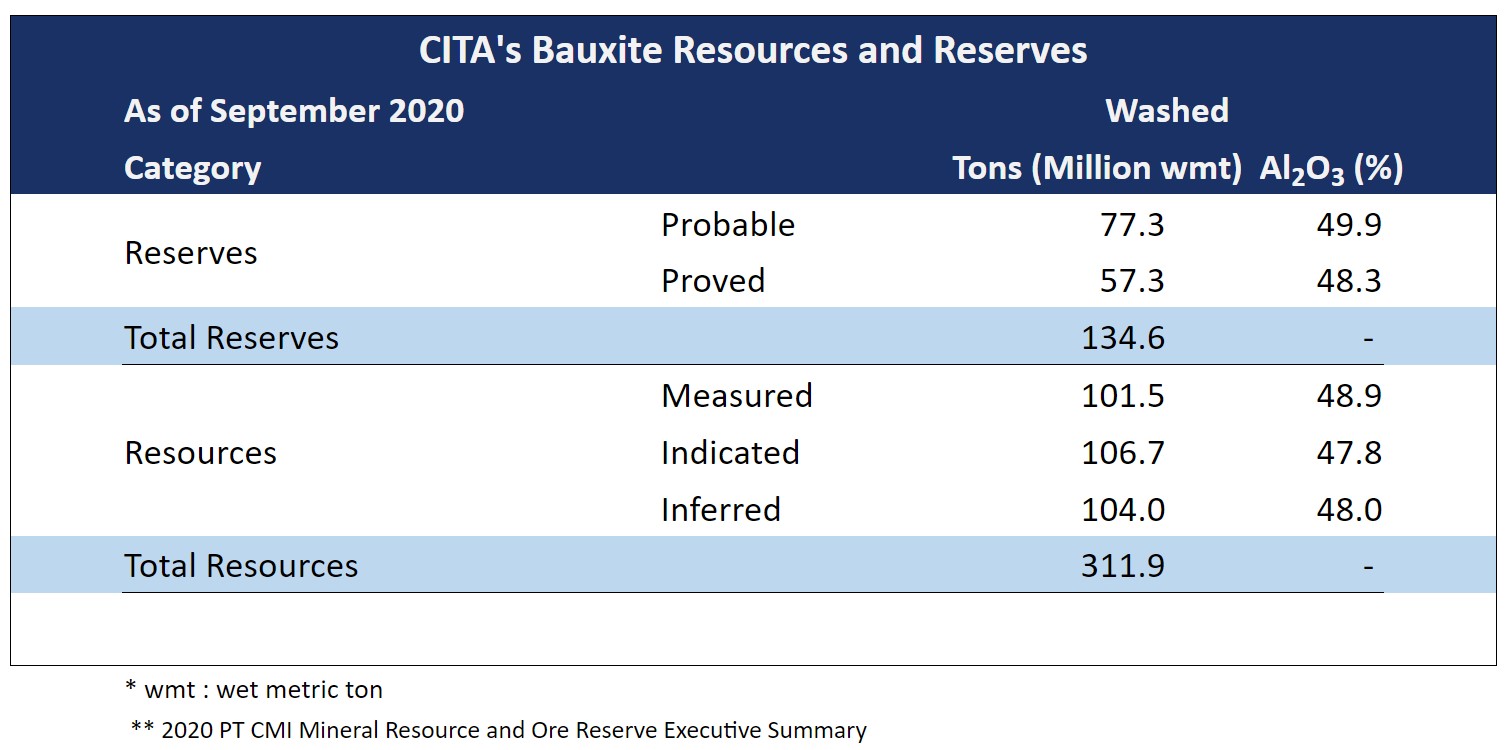Click the 'Category' column header
1507x750 pixels.
tap(192, 168)
